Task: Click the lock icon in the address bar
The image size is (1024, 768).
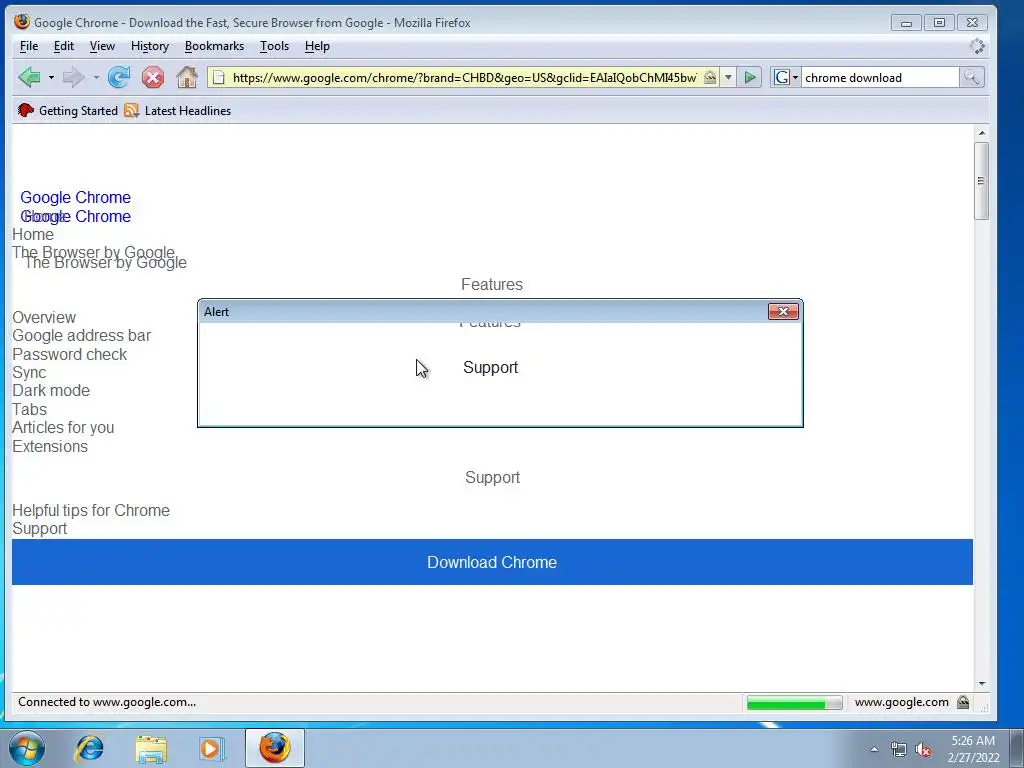Action: point(710,77)
